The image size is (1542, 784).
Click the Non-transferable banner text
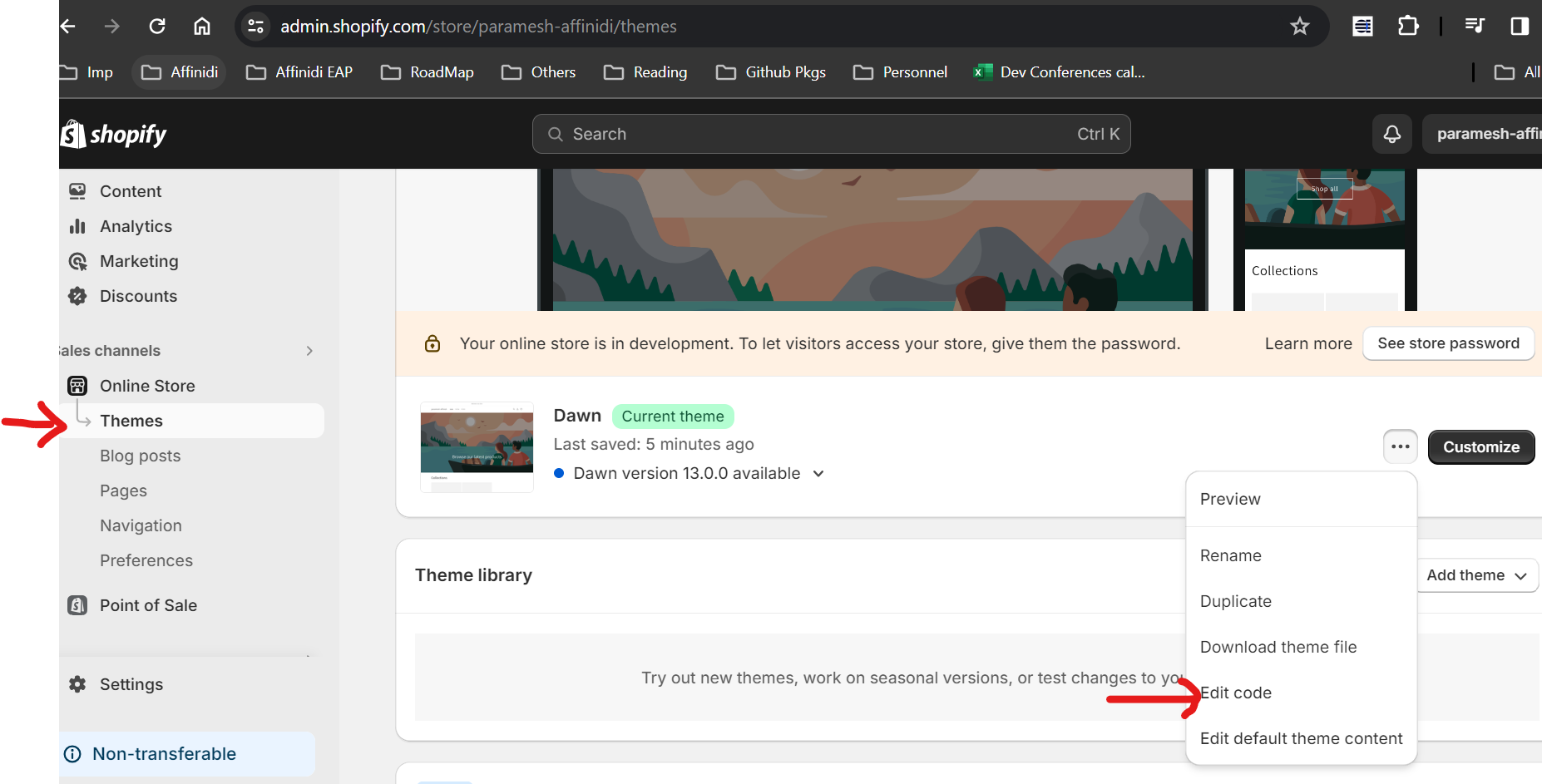pos(164,754)
